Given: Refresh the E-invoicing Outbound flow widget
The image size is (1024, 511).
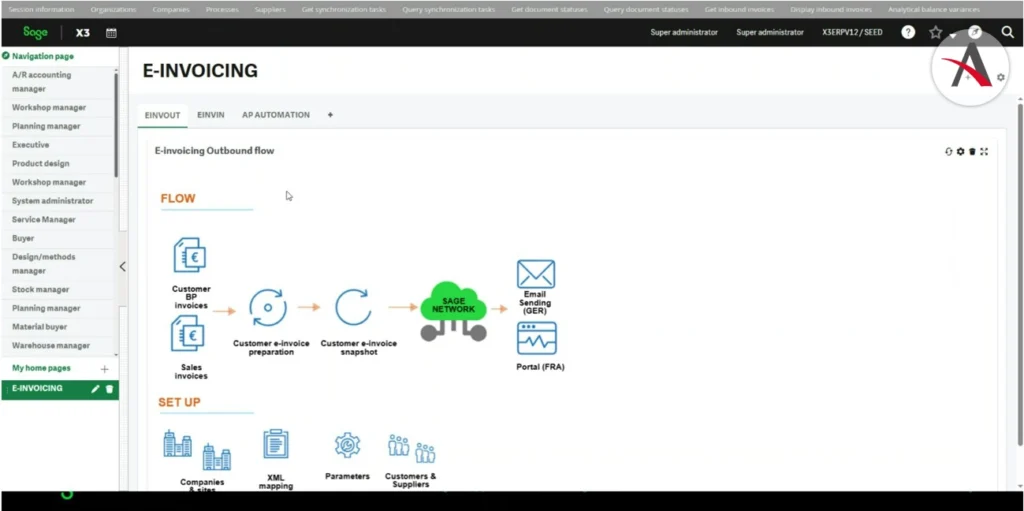Looking at the screenshot, I should click(948, 152).
